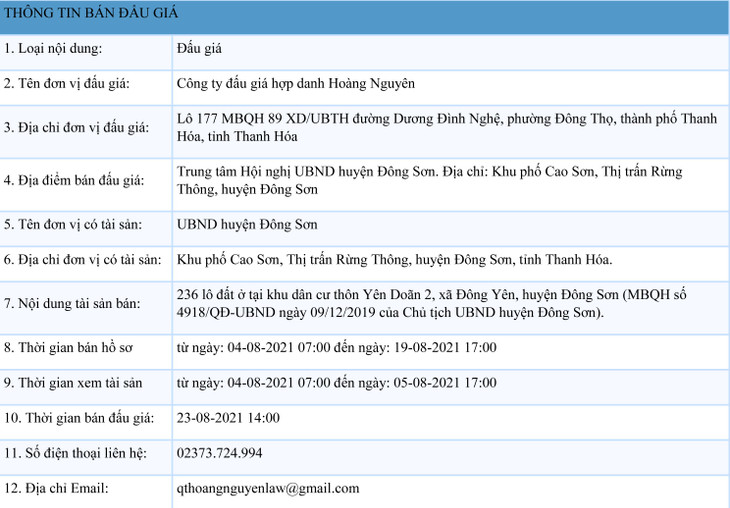
Task: Select the 'Địa chỉ đơn vị đấu giá' label
Action: pos(76,127)
